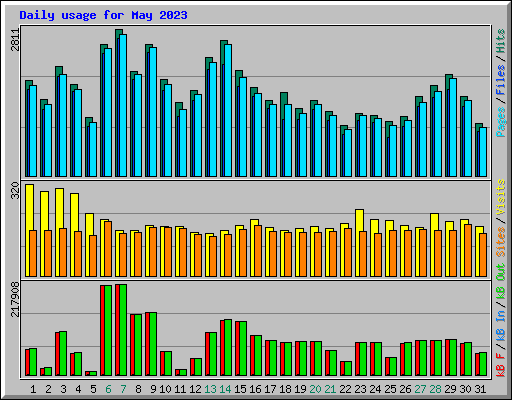Click the cyan pages bar for day 5
512x400 pixels.
(x=93, y=149)
